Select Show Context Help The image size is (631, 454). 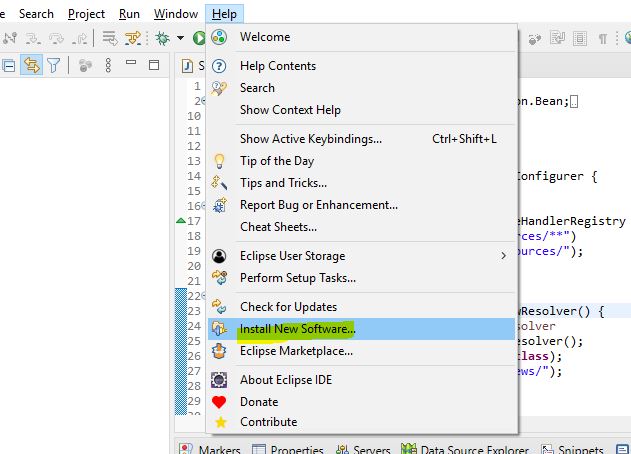tap(361, 110)
